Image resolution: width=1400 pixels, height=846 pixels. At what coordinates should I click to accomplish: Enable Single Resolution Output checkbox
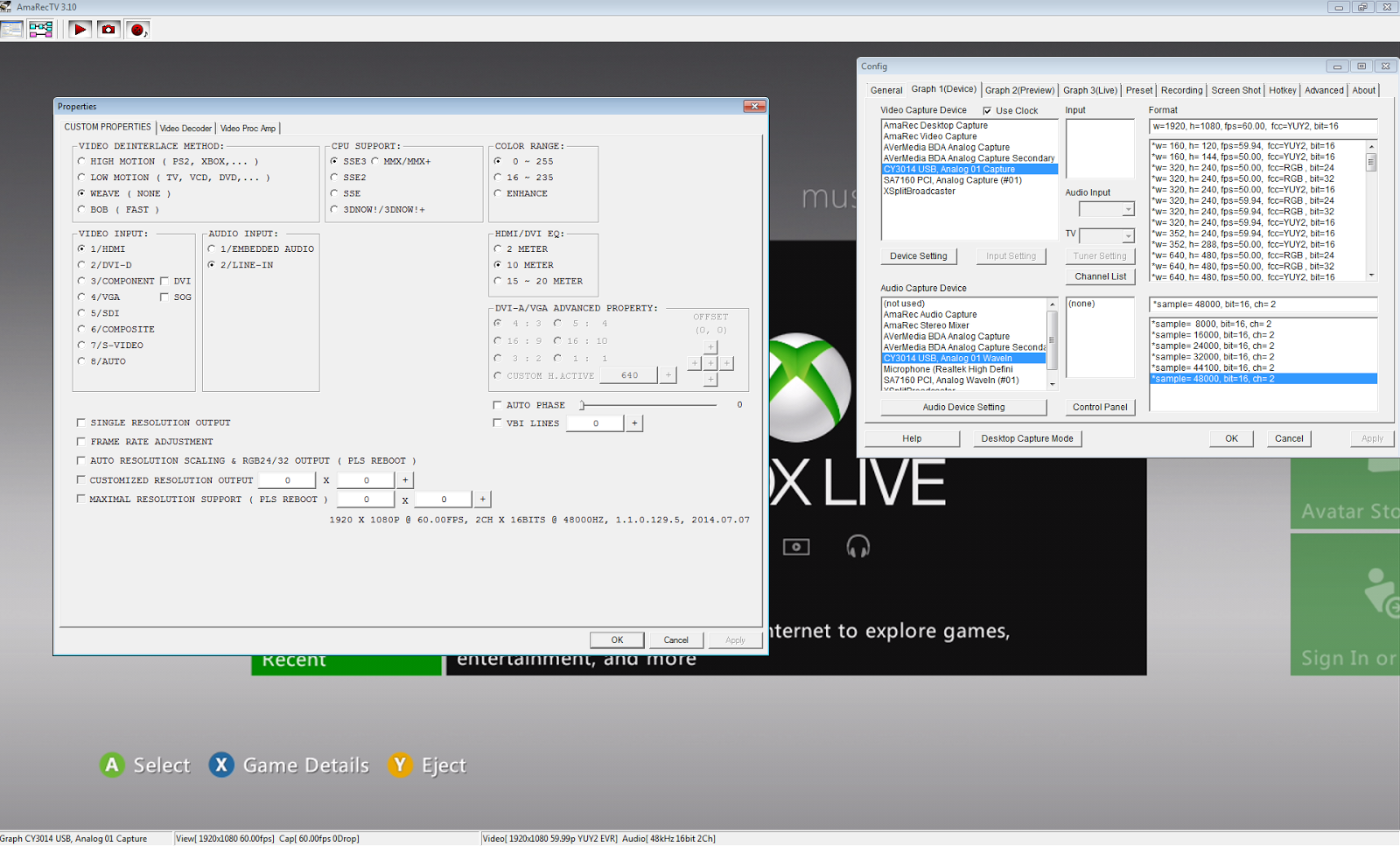coord(80,423)
